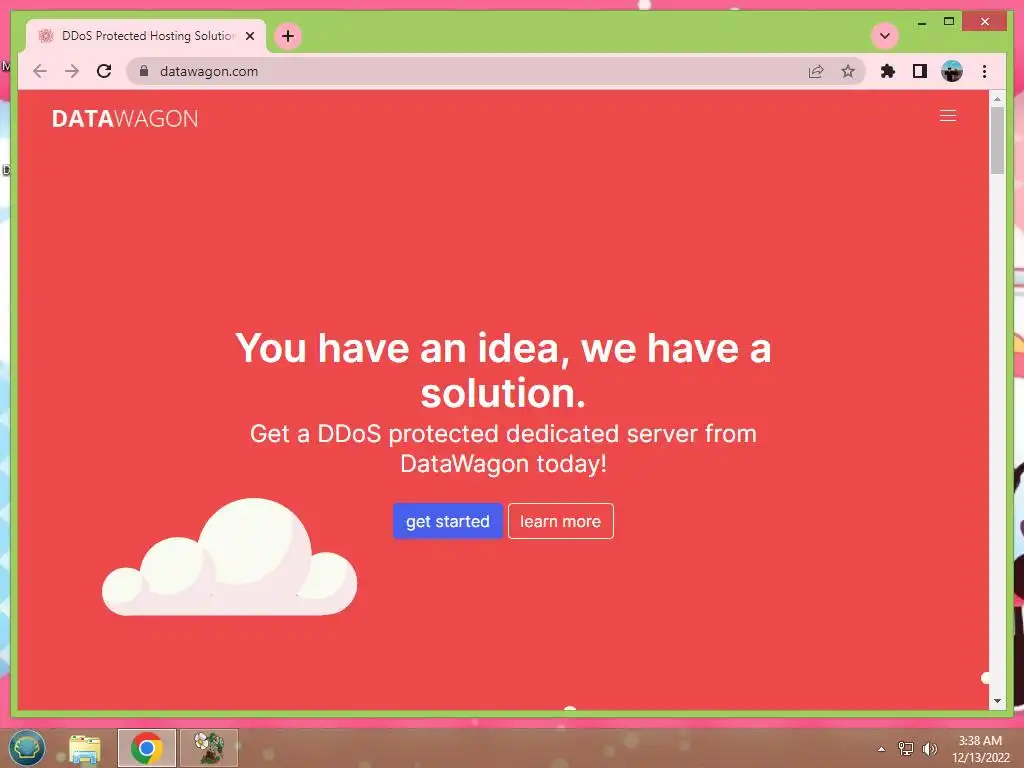Close the DDoS Protected Hosting tab
The image size is (1024, 768).
pyautogui.click(x=249, y=36)
